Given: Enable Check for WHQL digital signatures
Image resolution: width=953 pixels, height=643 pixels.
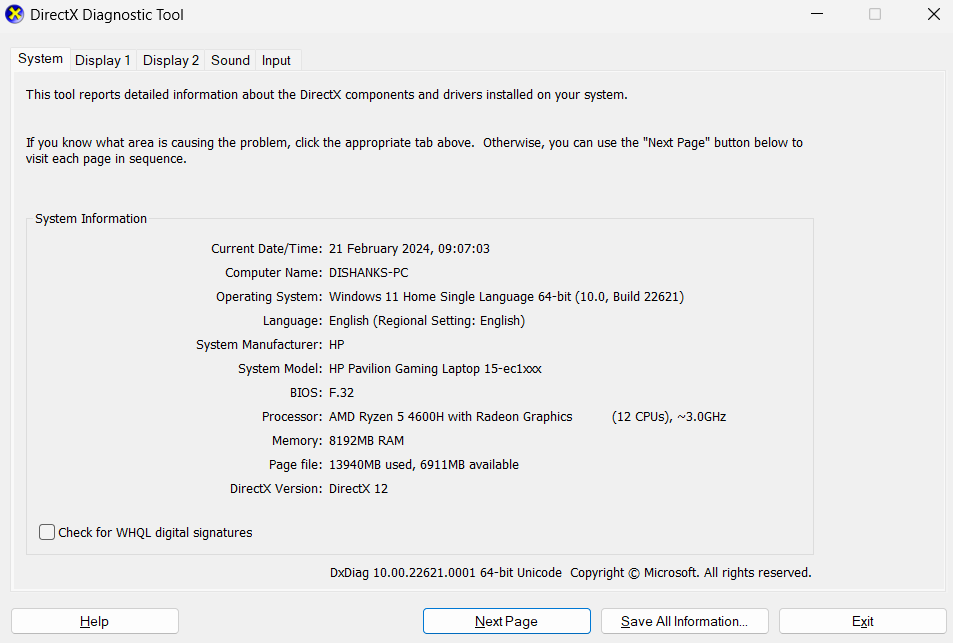Looking at the screenshot, I should (46, 532).
